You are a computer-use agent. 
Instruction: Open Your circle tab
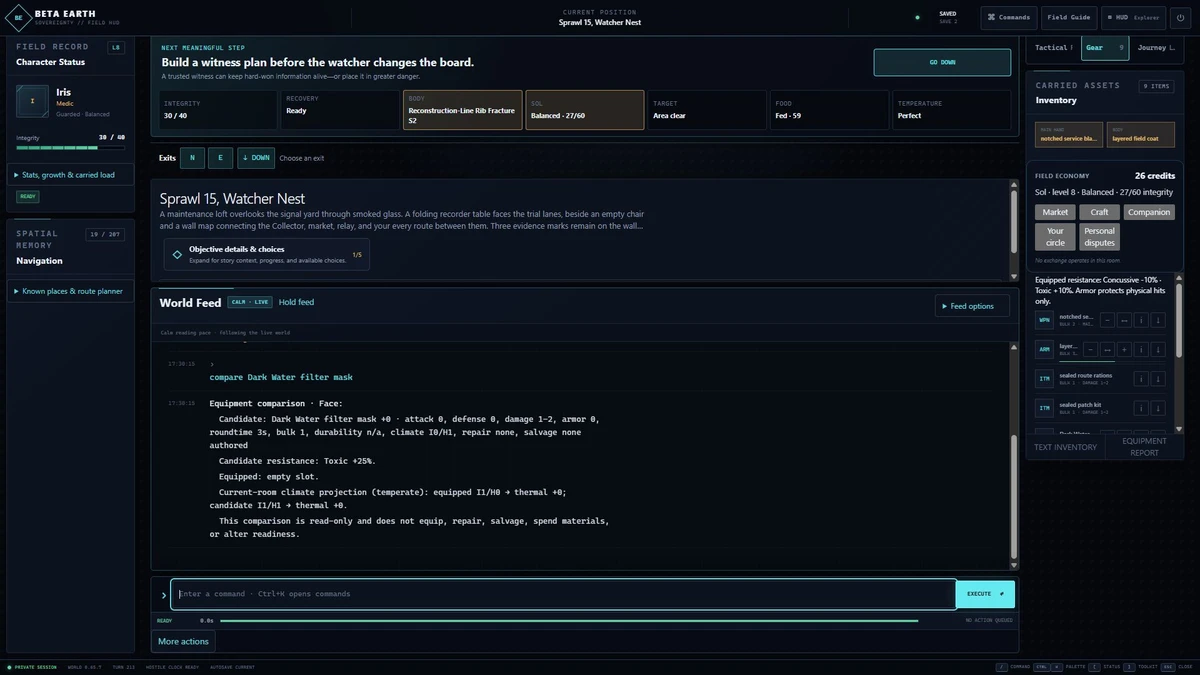(1055, 237)
